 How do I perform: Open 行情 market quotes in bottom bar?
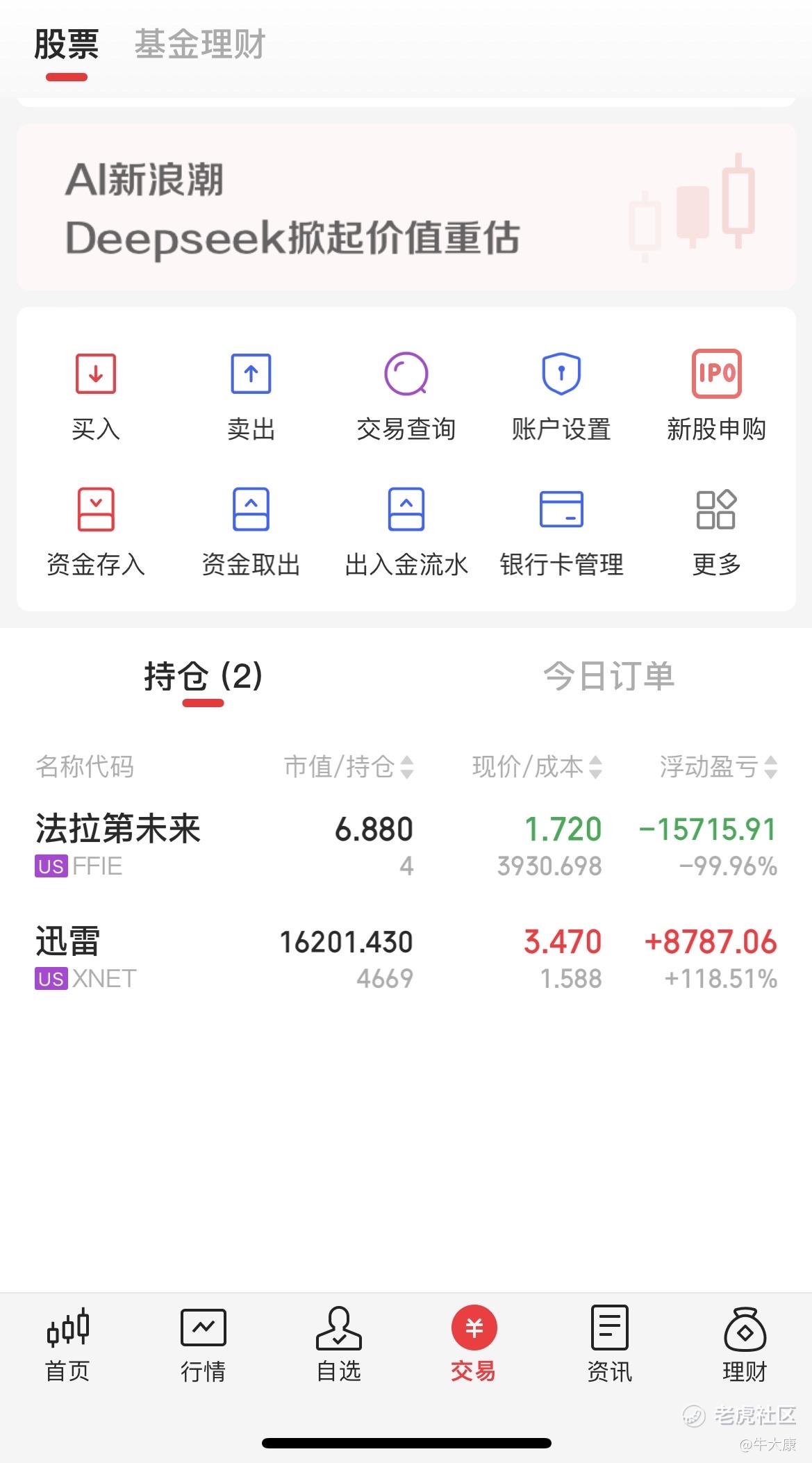203,1344
